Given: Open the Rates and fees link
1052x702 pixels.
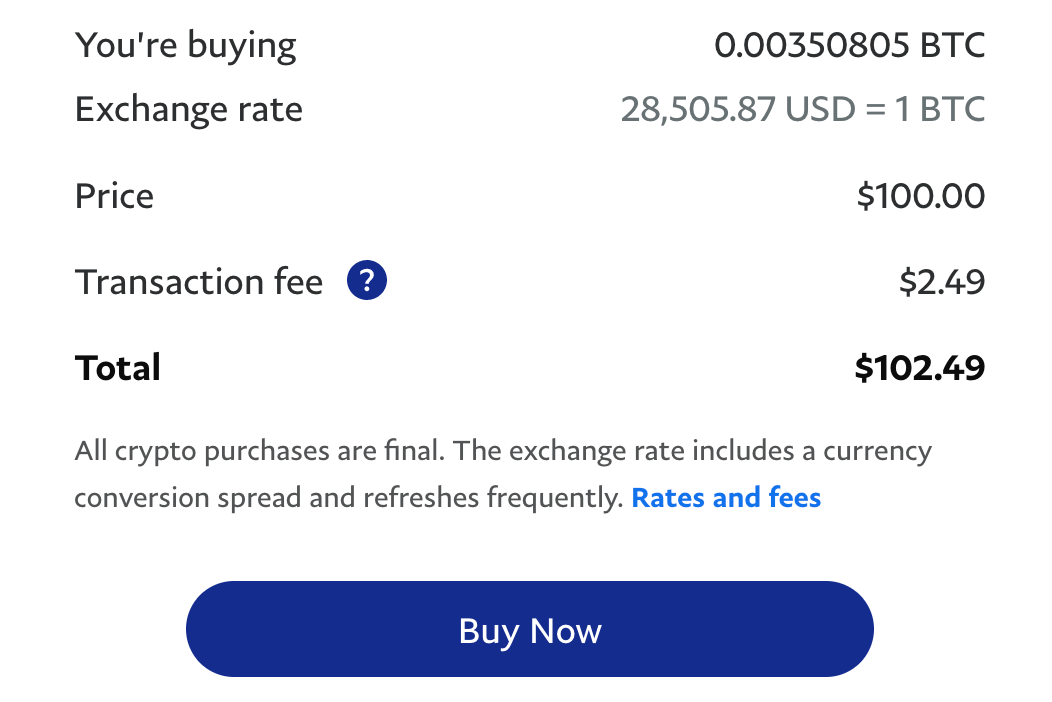Looking at the screenshot, I should pyautogui.click(x=726, y=497).
